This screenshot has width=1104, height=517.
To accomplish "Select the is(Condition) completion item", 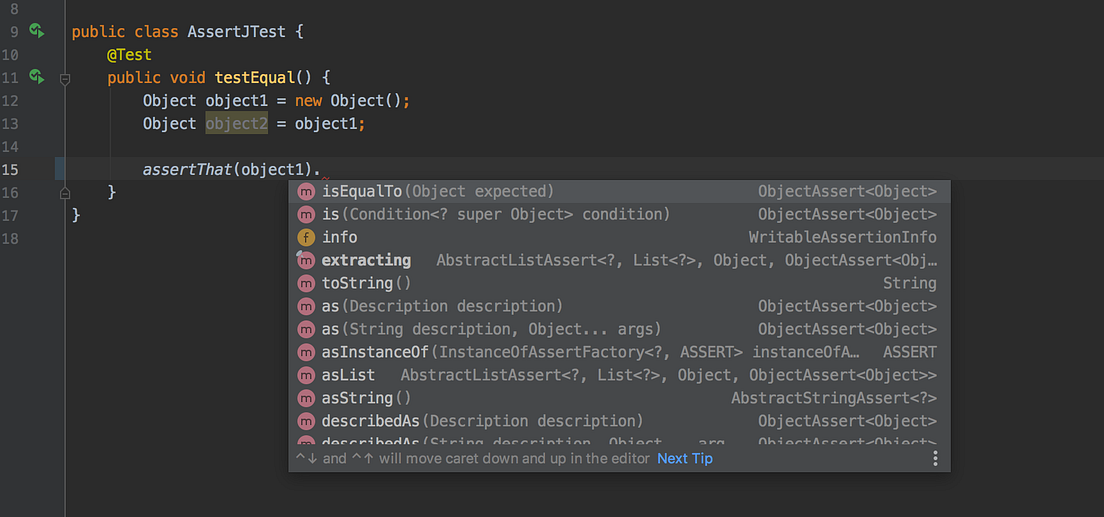I will point(620,214).
